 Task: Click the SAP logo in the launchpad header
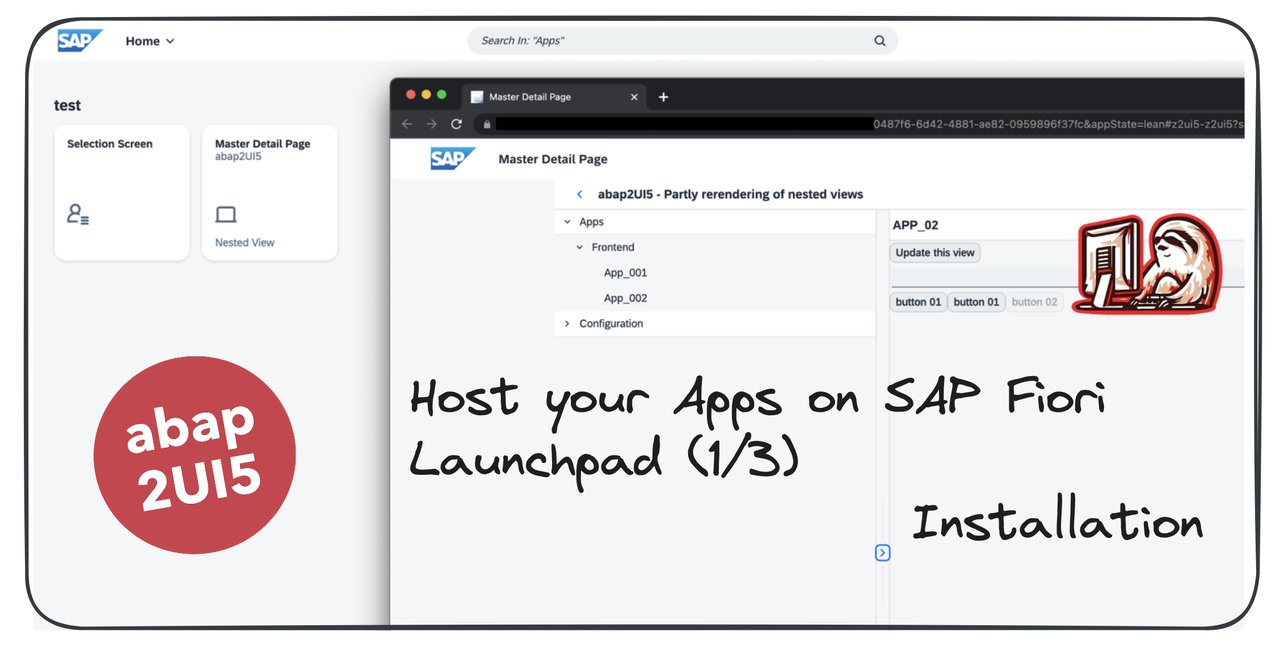point(78,41)
